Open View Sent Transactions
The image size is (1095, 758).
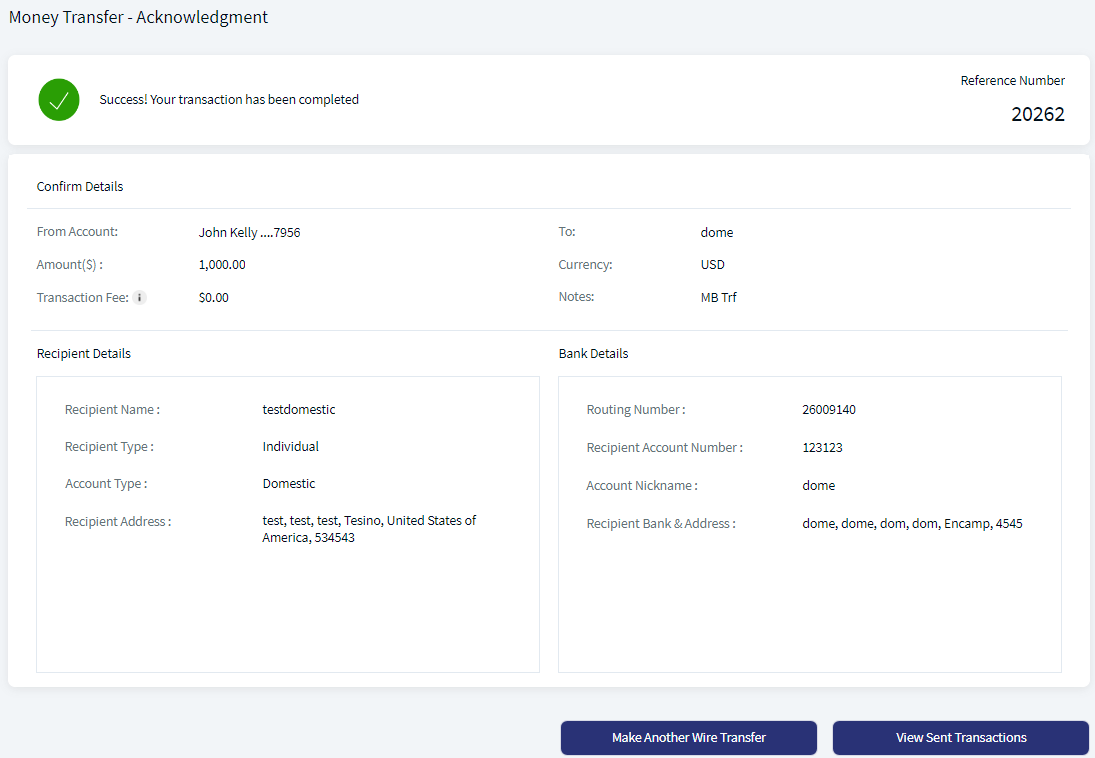(x=961, y=738)
